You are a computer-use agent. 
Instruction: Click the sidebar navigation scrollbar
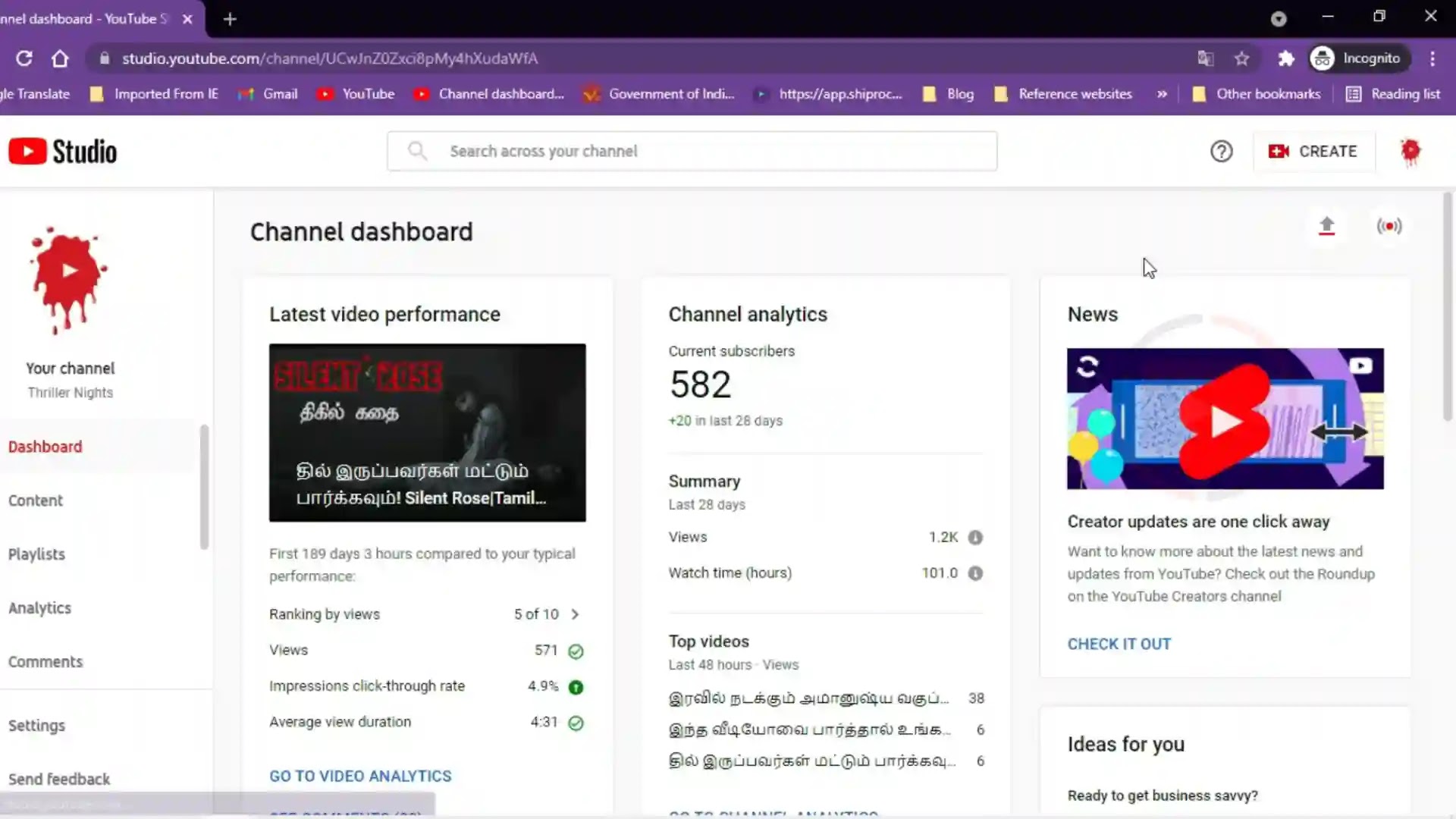(x=203, y=485)
